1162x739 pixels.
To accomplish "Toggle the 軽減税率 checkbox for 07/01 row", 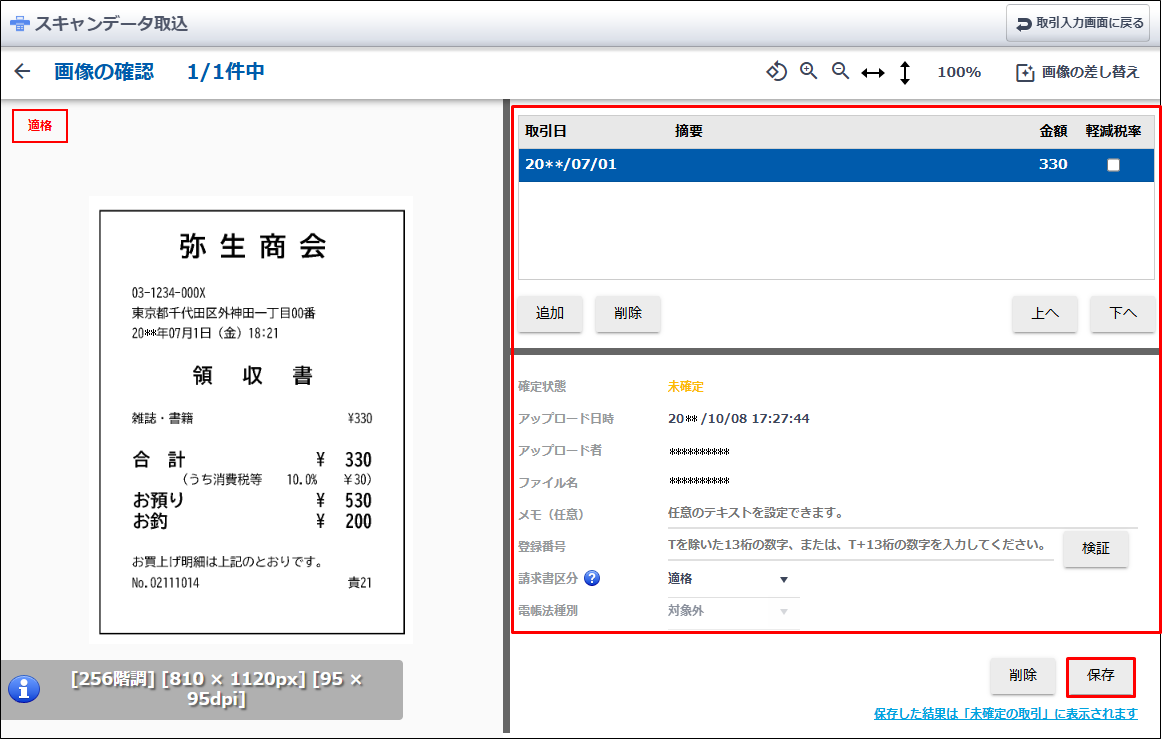I will tap(1113, 165).
